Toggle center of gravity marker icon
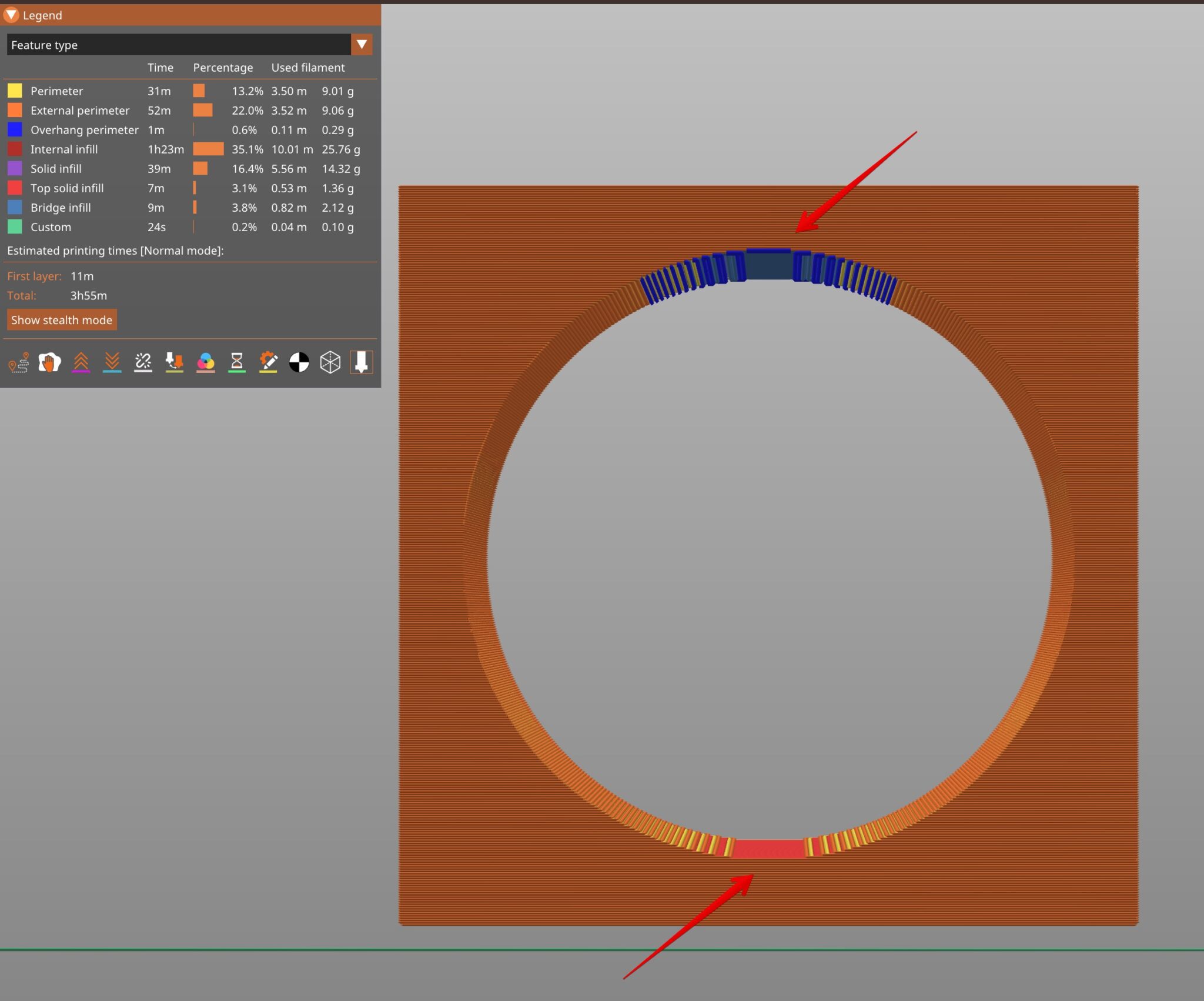Screen dimensions: 1204x1001 pyautogui.click(x=299, y=362)
